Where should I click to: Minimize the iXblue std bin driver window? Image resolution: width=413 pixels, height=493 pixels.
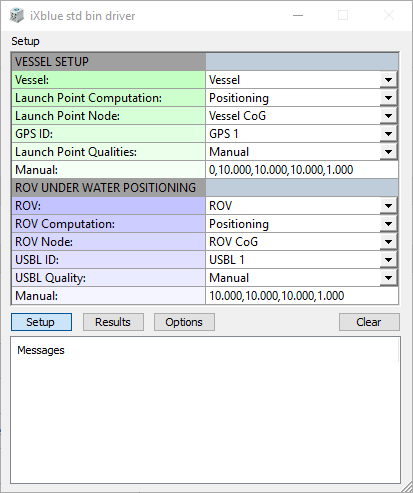(298, 15)
